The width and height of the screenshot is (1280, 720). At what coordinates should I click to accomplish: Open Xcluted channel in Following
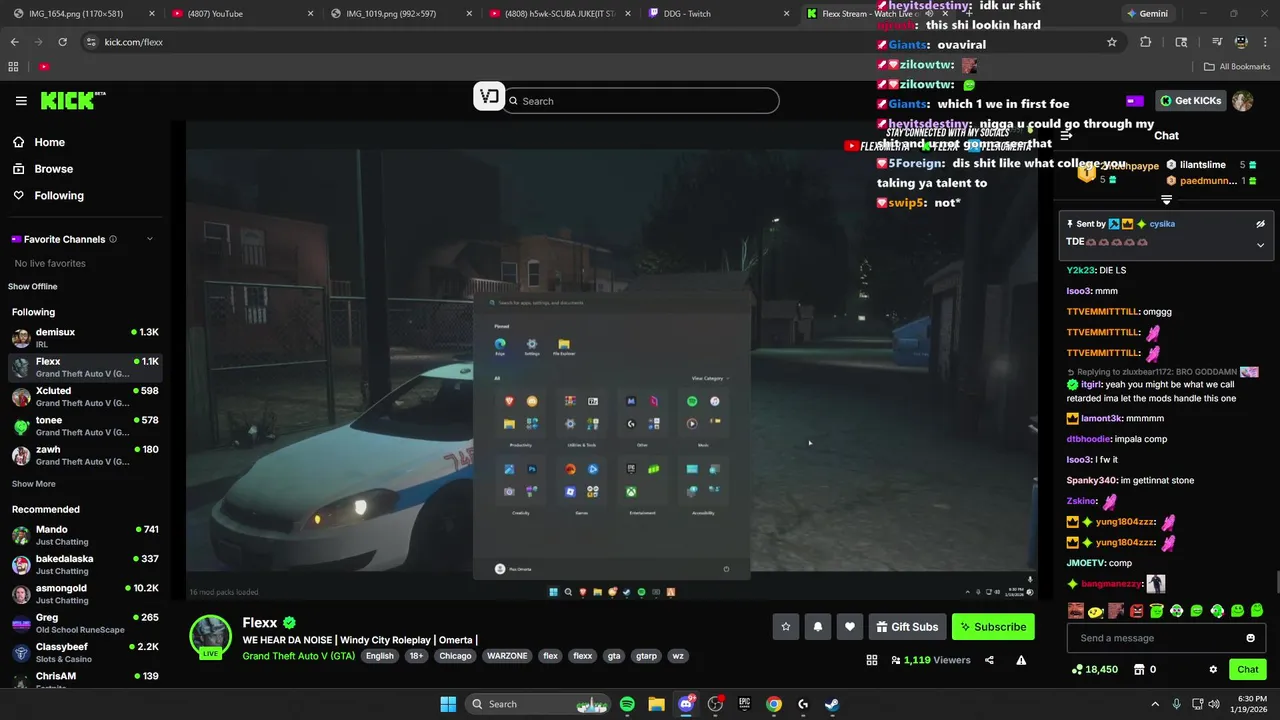pyautogui.click(x=85, y=397)
